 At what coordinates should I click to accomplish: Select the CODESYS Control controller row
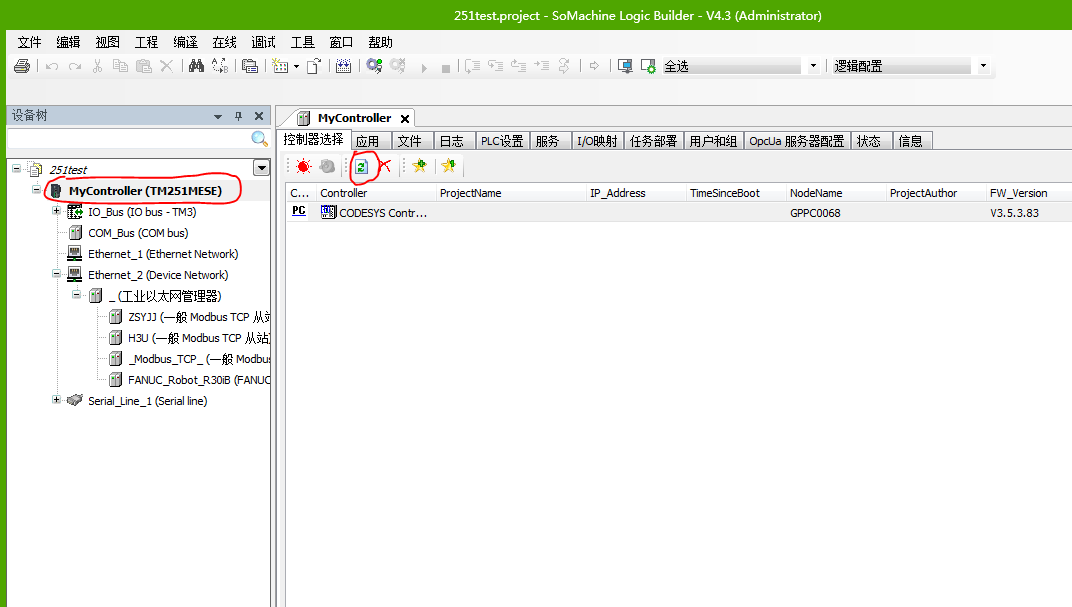pos(375,212)
